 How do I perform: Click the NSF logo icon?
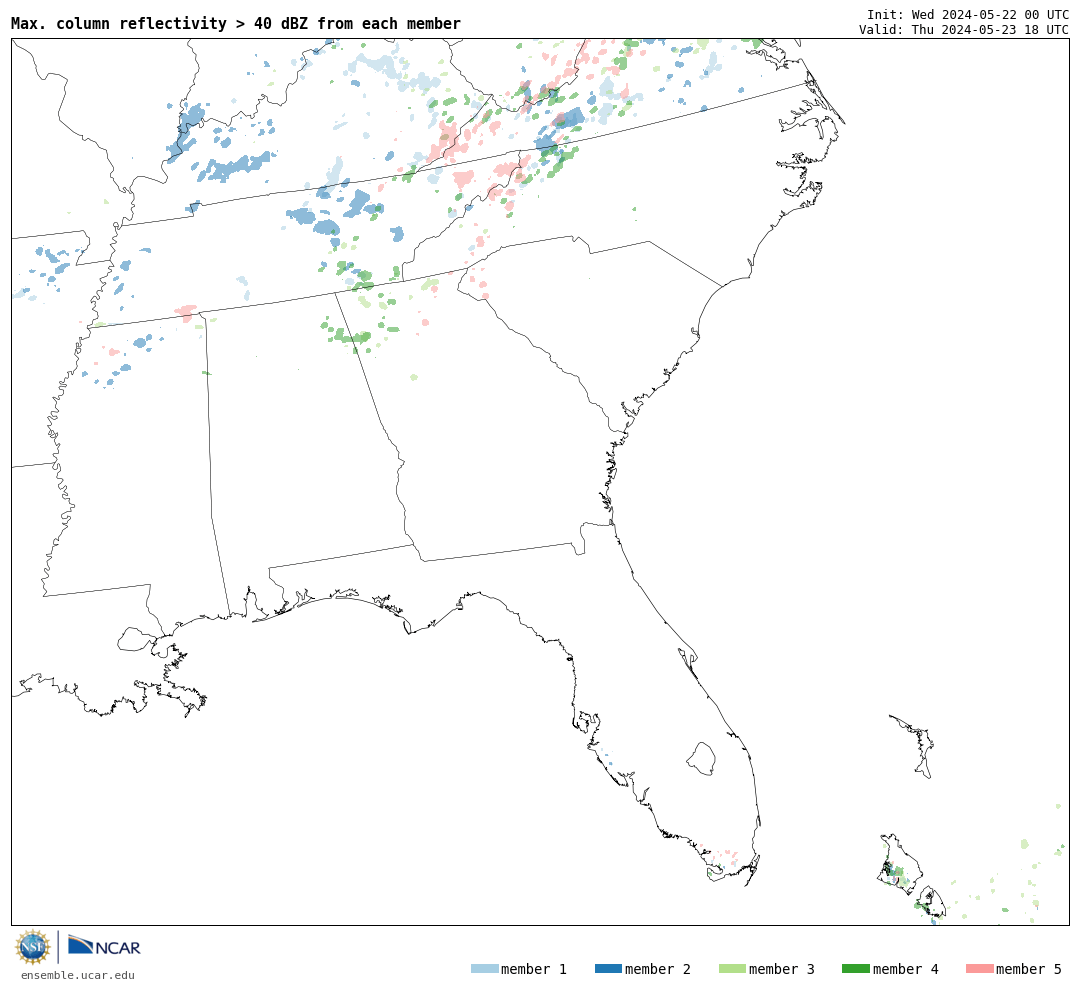(x=33, y=947)
